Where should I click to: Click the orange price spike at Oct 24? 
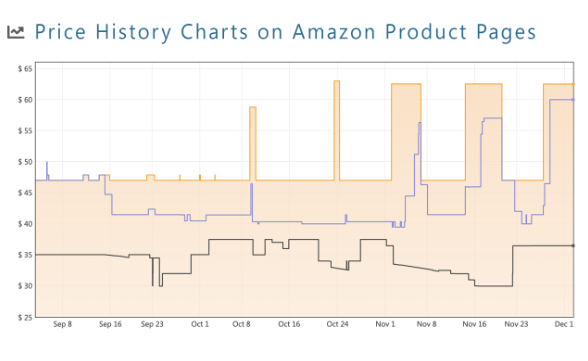point(337,129)
